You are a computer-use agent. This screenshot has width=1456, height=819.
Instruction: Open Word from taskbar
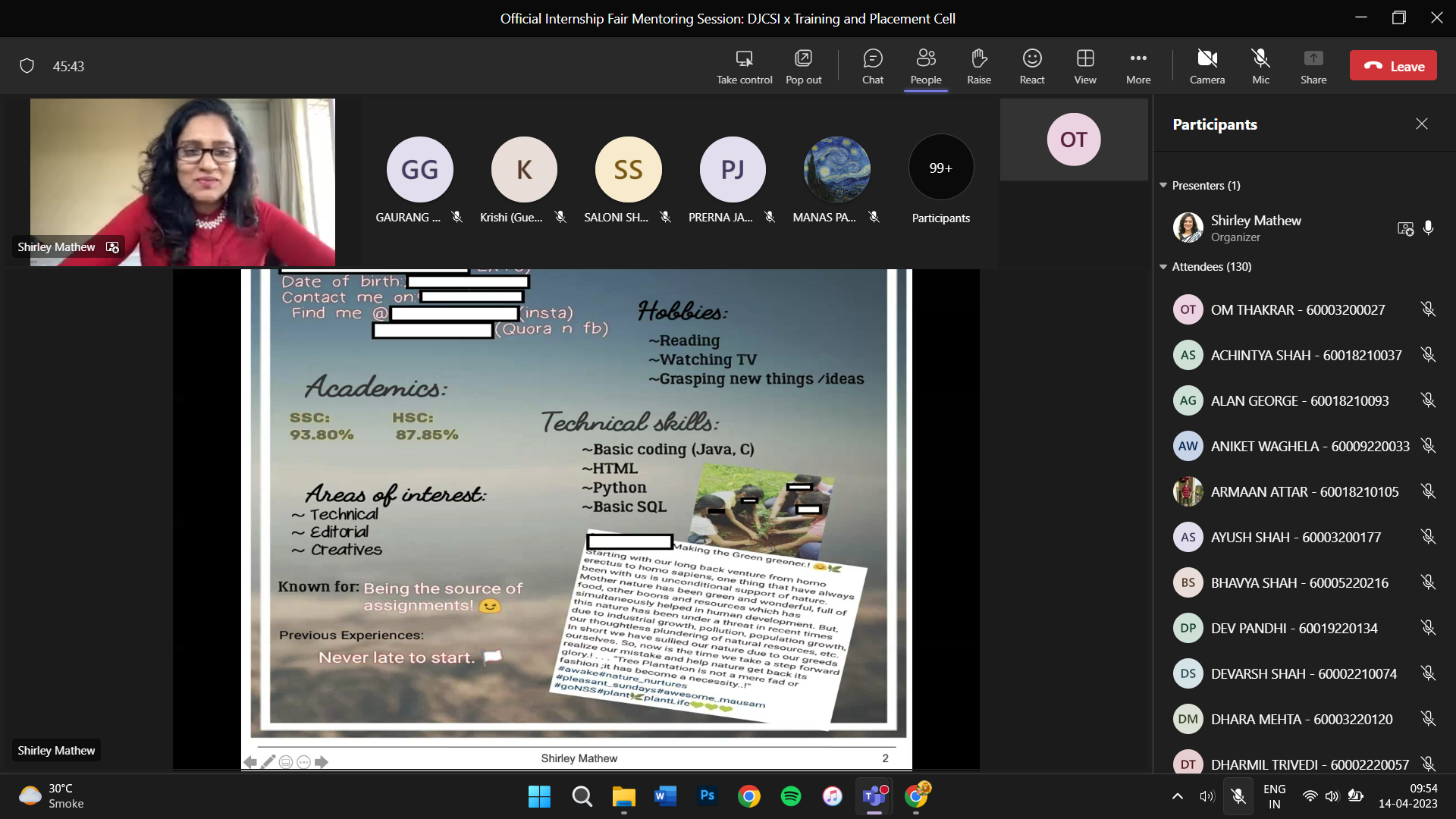pos(665,796)
